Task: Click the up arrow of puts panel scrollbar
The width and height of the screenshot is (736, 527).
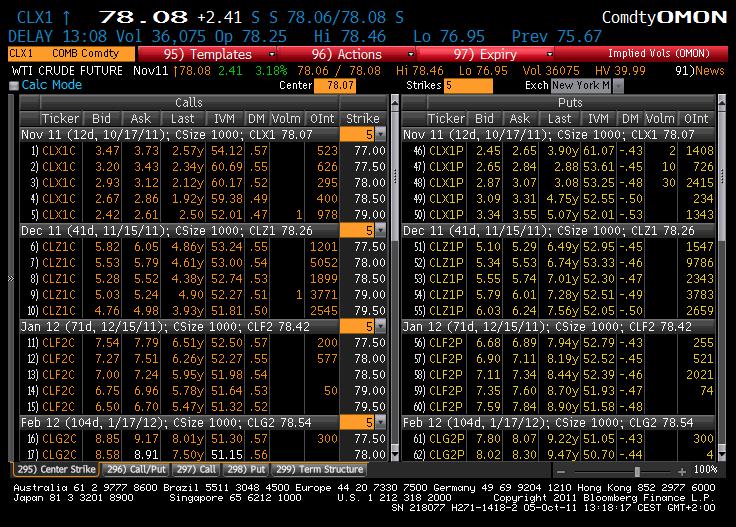Action: tap(722, 101)
